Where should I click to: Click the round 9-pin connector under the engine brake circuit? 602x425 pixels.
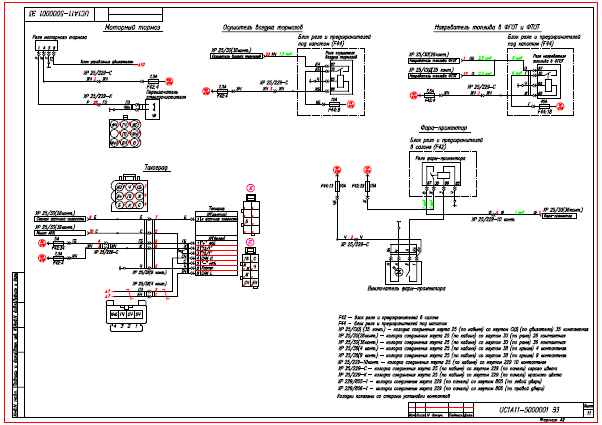(x=125, y=132)
